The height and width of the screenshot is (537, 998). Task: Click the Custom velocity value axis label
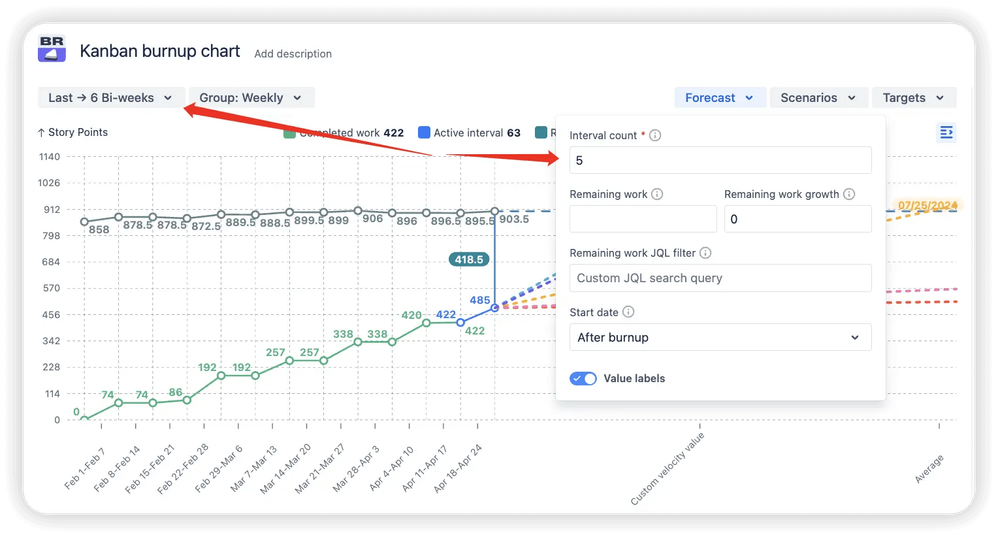pos(668,468)
